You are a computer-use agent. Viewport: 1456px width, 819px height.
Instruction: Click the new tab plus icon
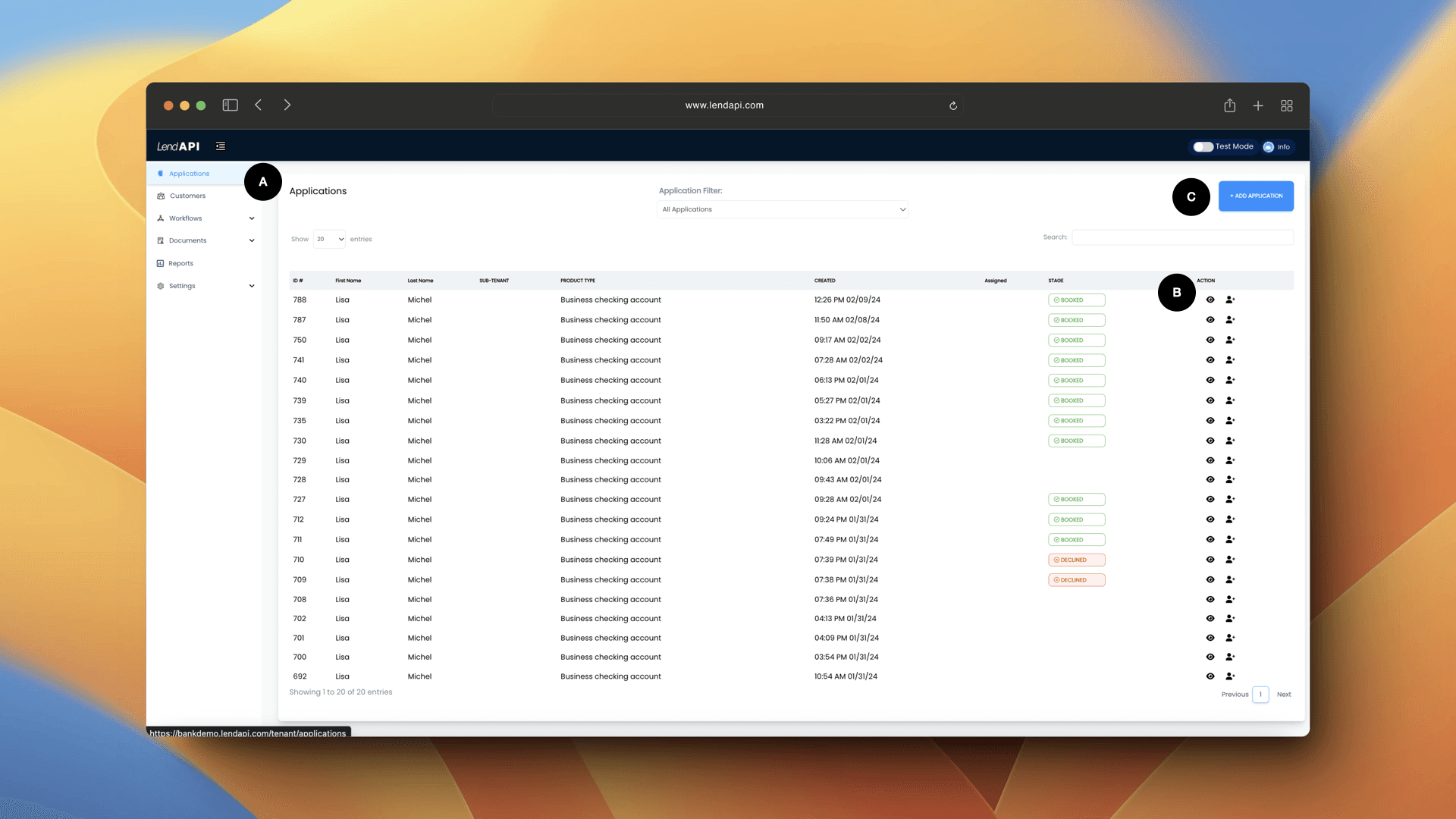tap(1258, 105)
